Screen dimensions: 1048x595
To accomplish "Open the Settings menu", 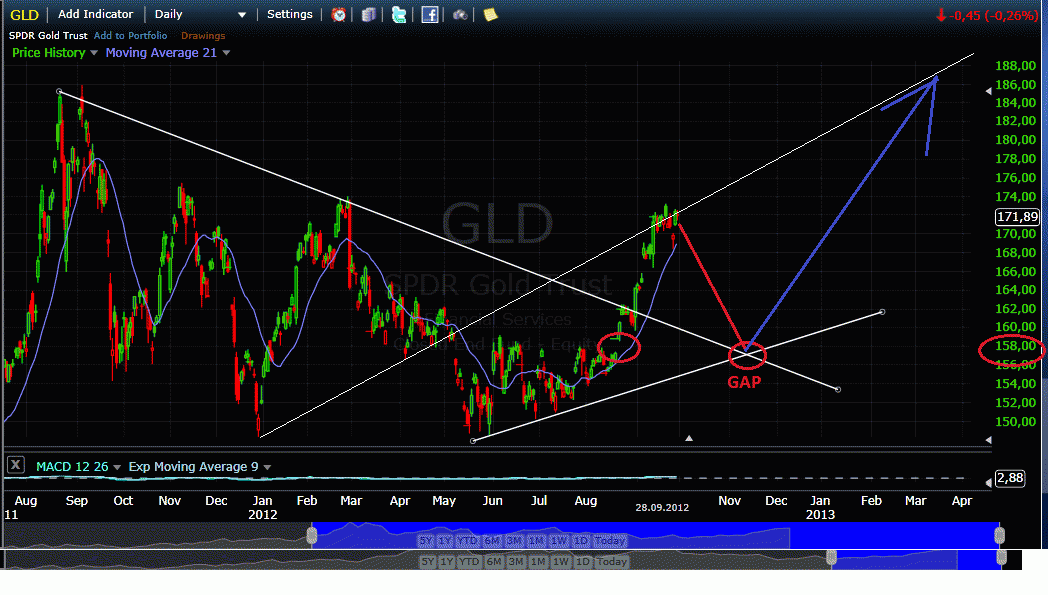I will (289, 14).
